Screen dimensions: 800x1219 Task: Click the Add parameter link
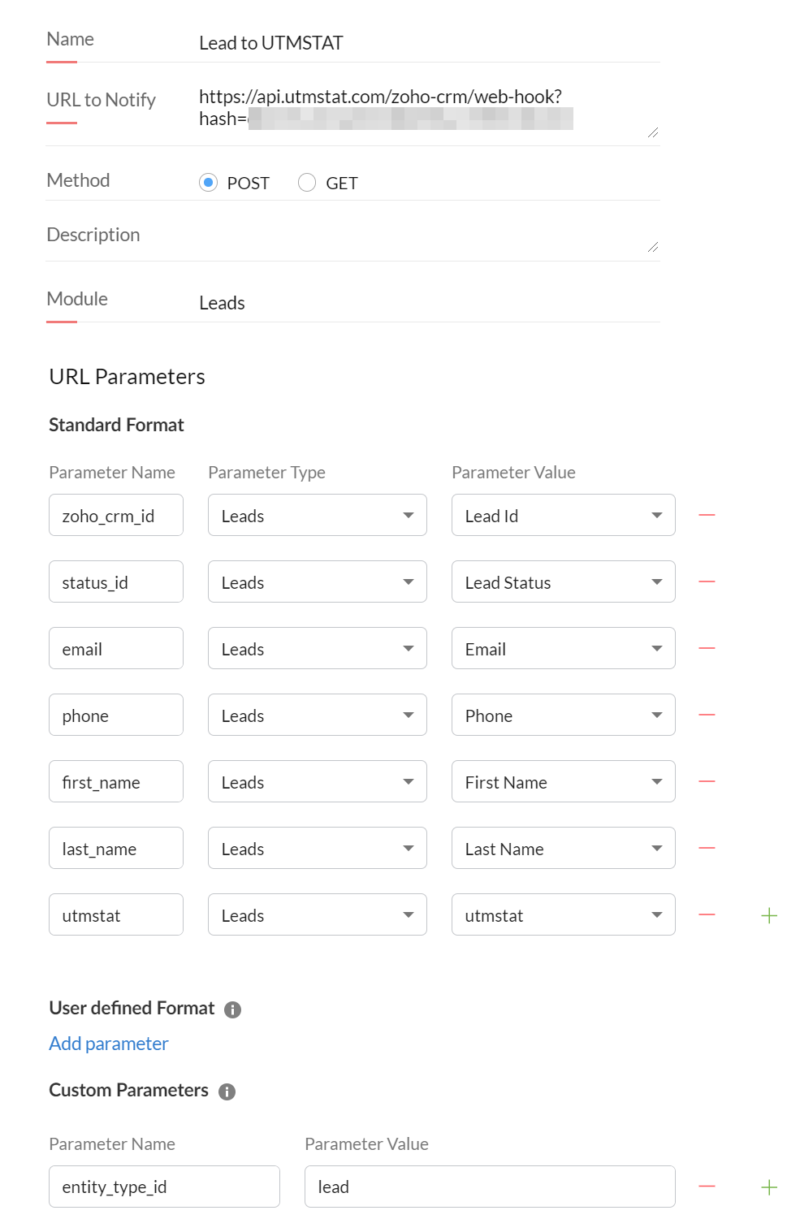[109, 1043]
